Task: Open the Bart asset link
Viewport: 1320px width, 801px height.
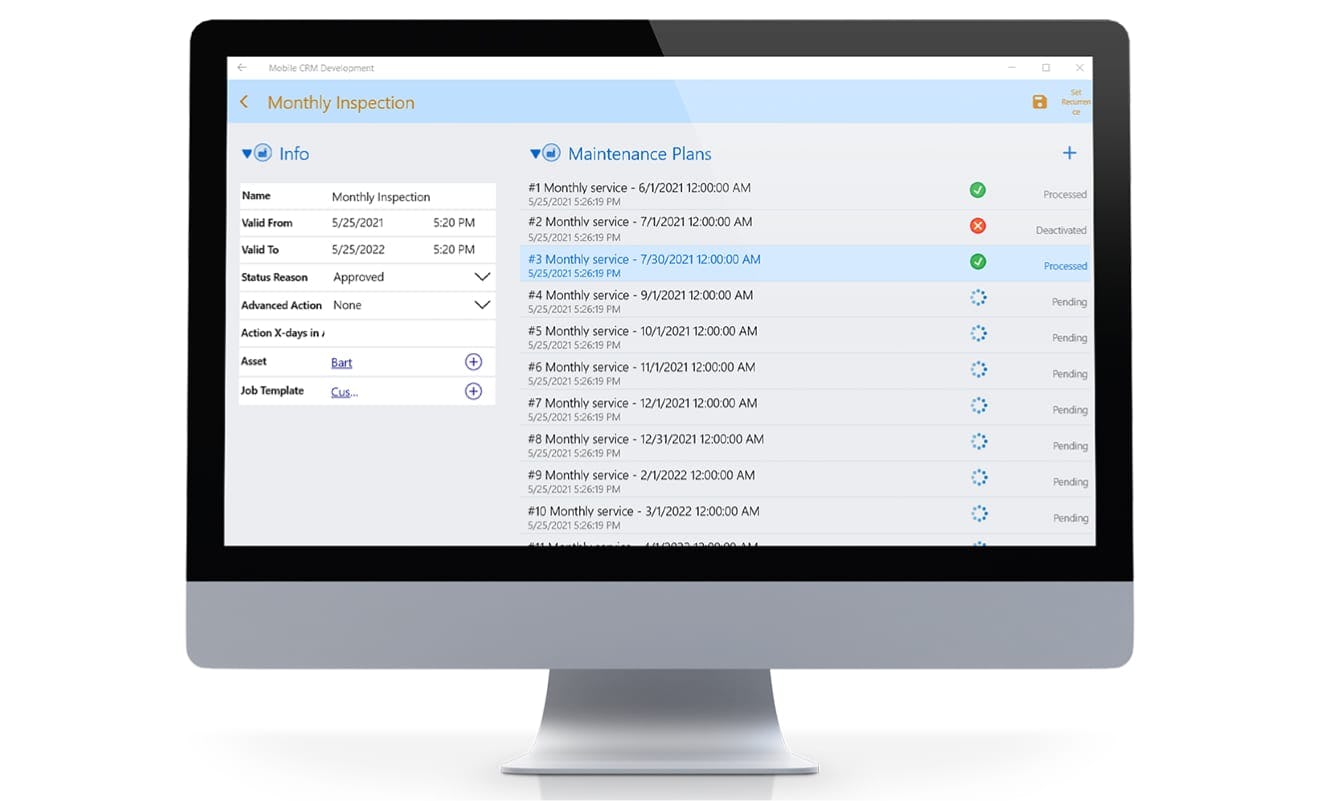Action: pyautogui.click(x=341, y=362)
